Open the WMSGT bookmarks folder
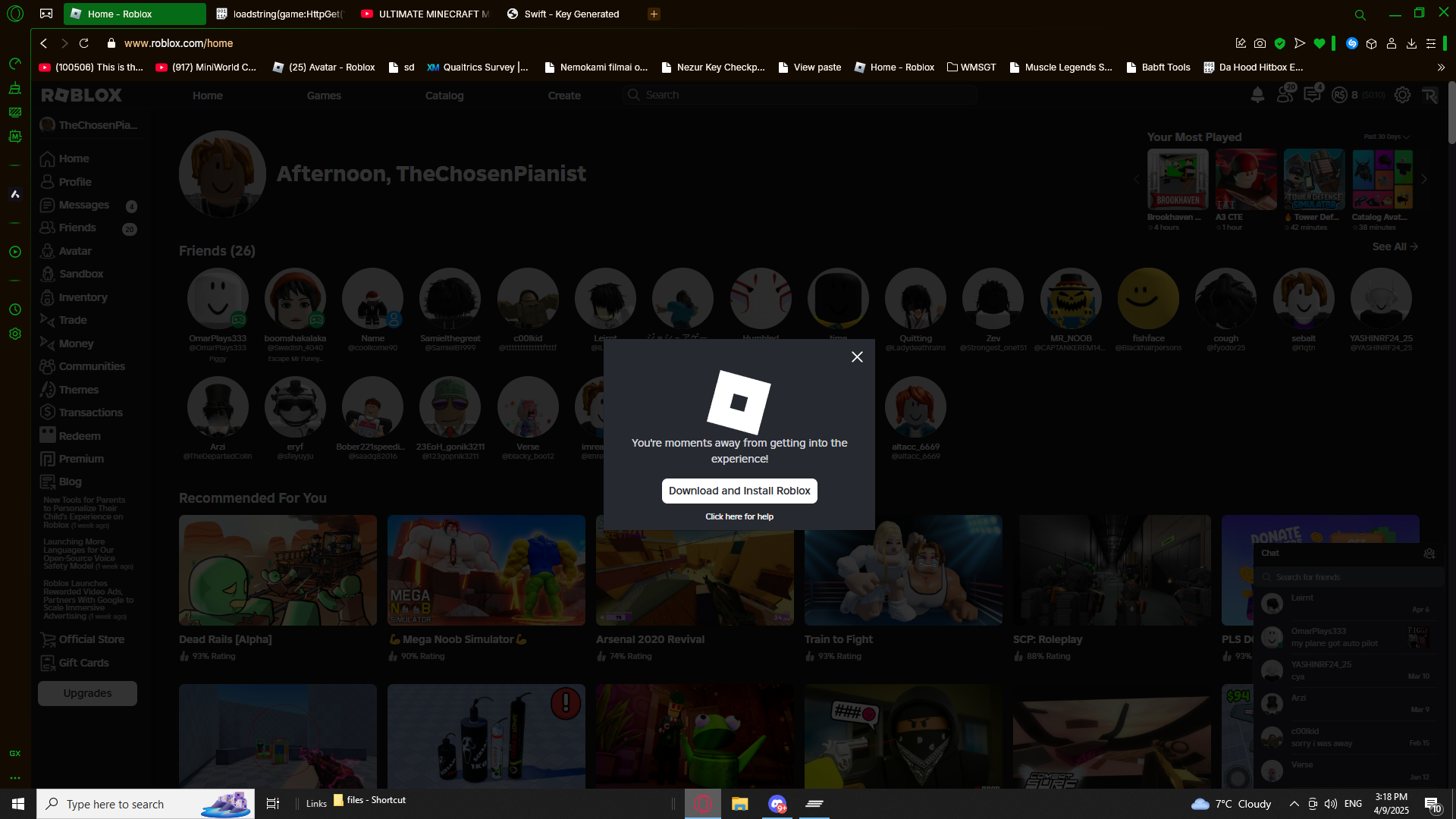Image resolution: width=1456 pixels, height=819 pixels. click(971, 67)
